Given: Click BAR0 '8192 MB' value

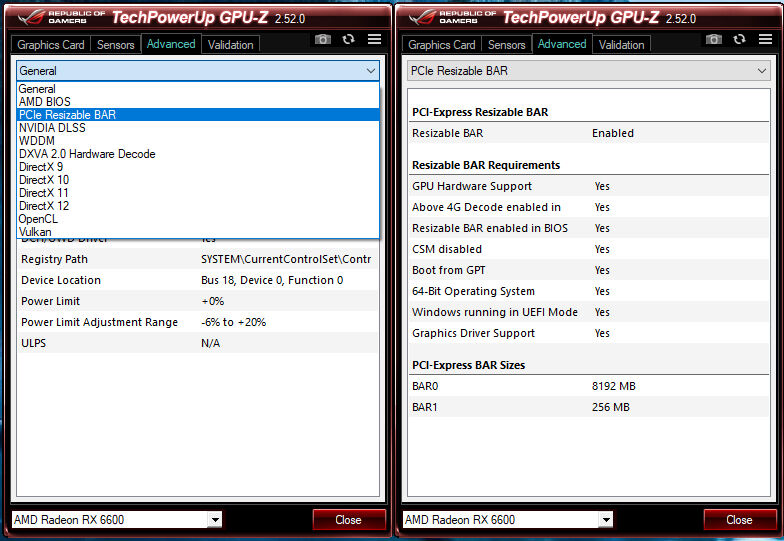Looking at the screenshot, I should tap(614, 386).
